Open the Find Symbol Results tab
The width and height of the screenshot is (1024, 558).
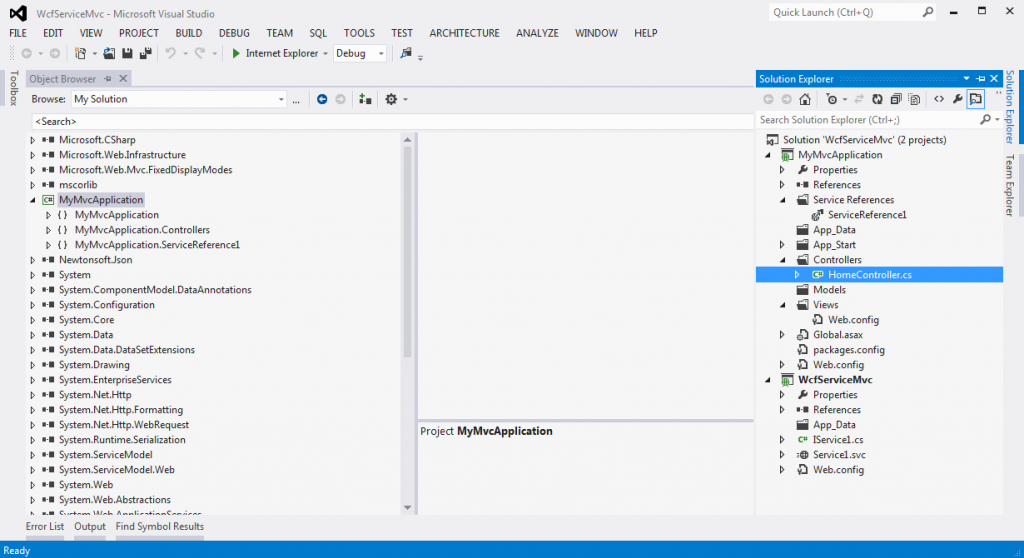point(159,527)
